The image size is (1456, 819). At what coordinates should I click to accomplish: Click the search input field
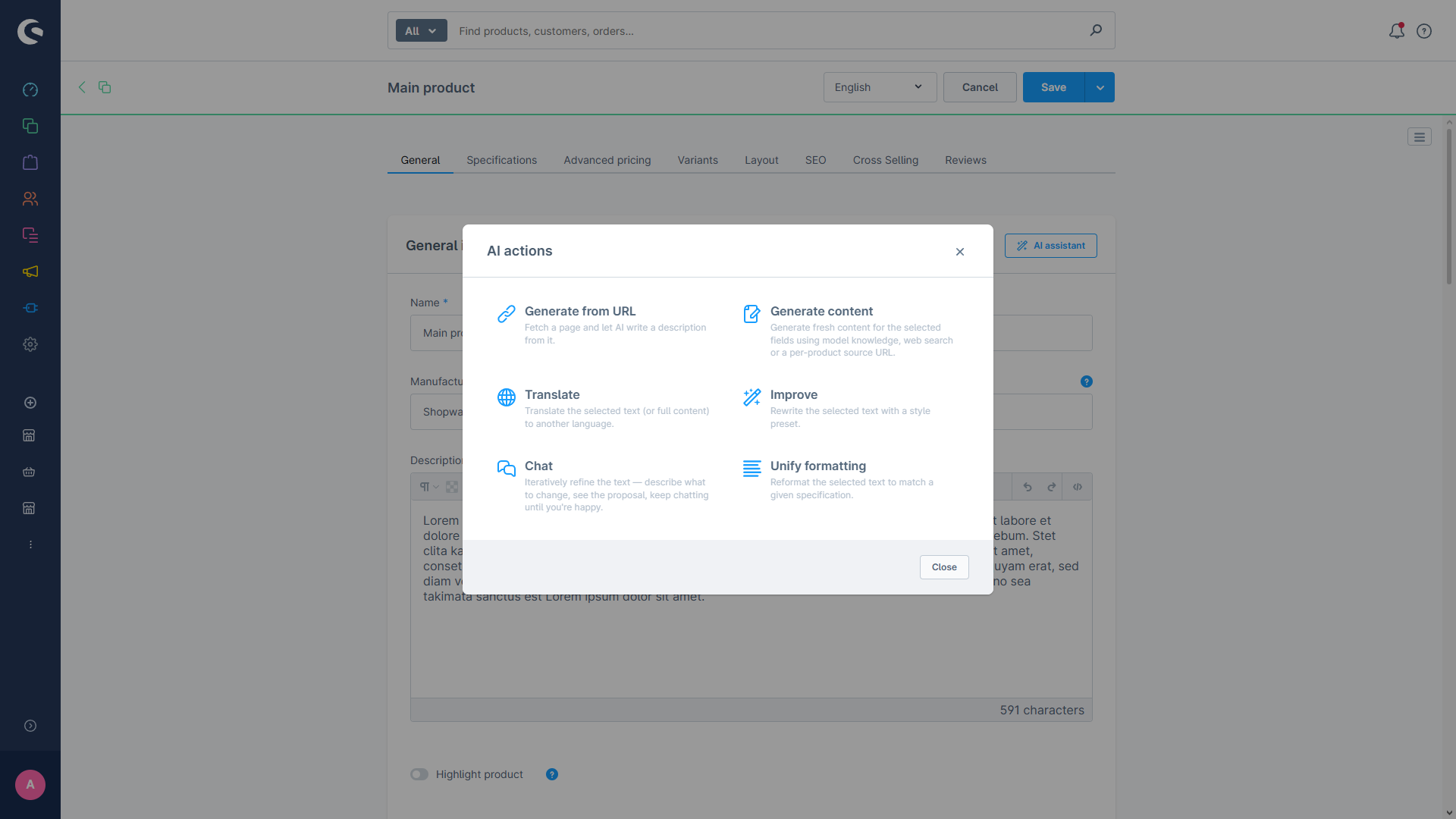766,31
